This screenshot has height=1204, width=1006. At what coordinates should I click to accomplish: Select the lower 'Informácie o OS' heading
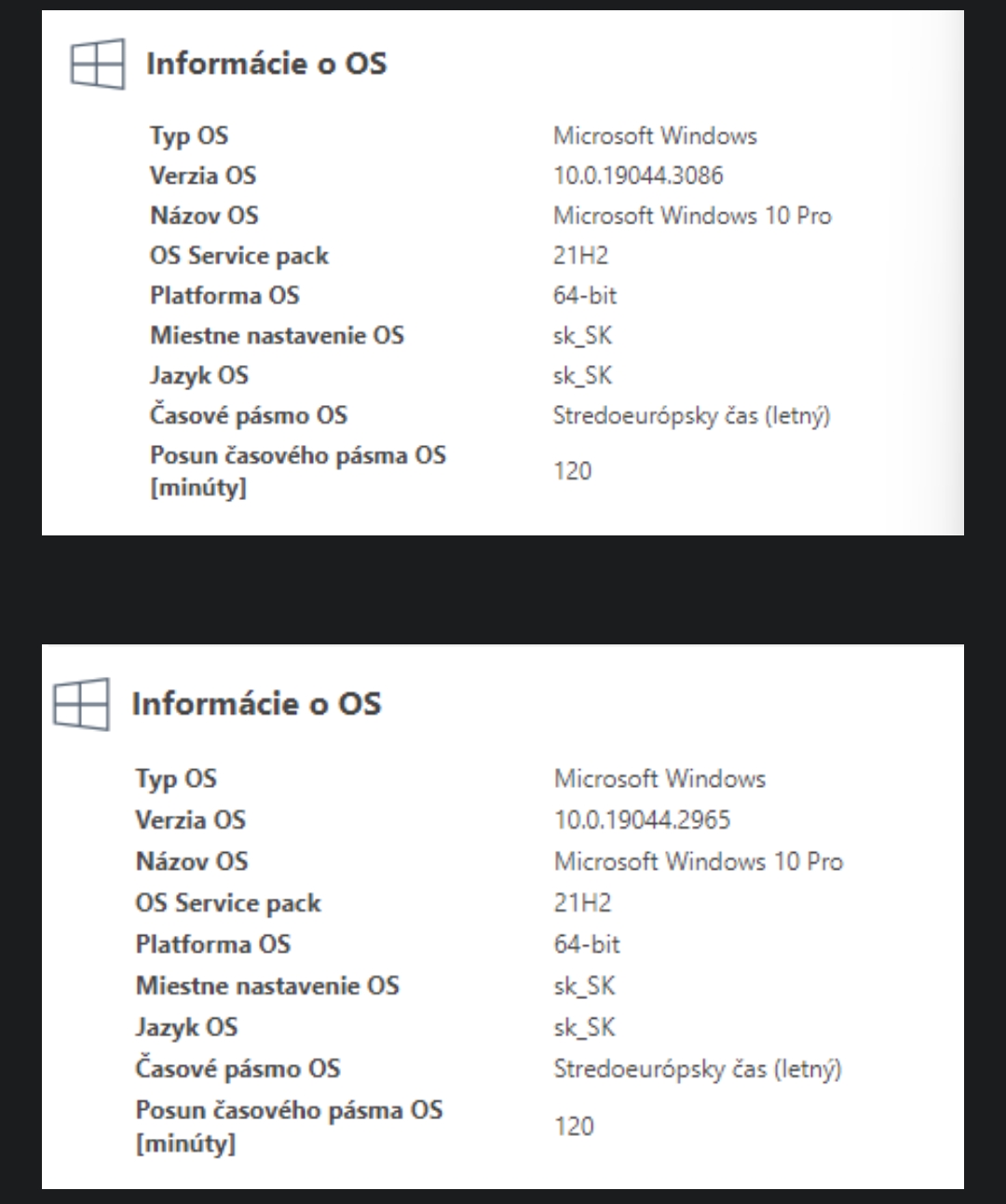tap(256, 703)
